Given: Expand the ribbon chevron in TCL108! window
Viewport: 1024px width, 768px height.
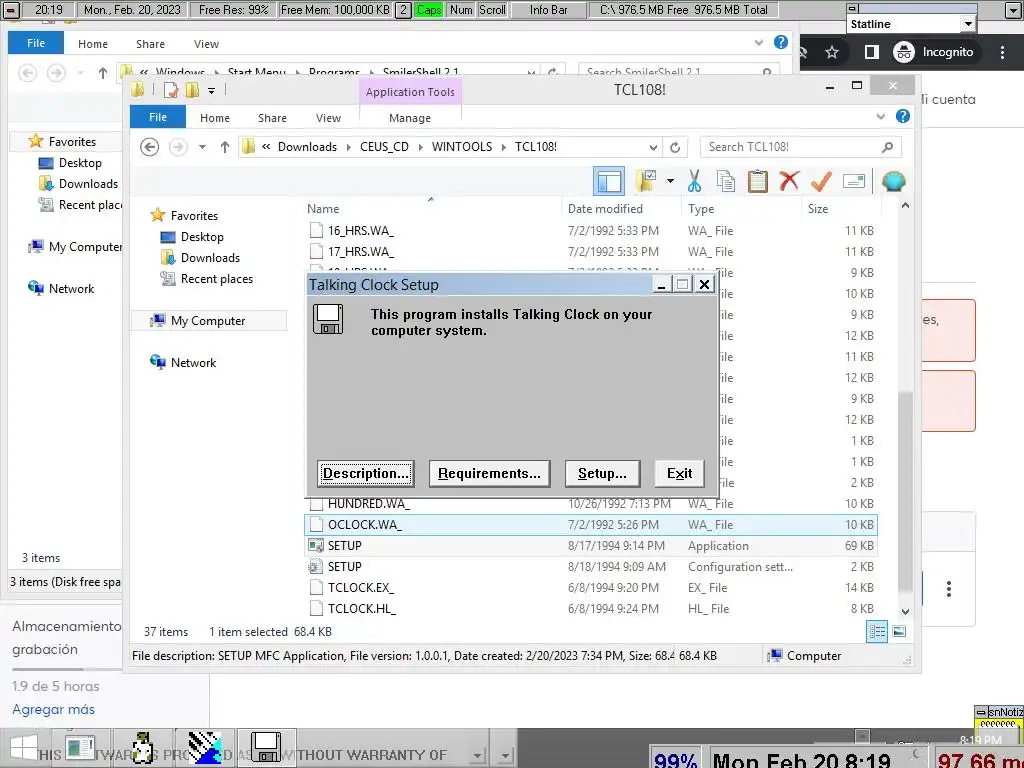Looking at the screenshot, I should coord(881,116).
